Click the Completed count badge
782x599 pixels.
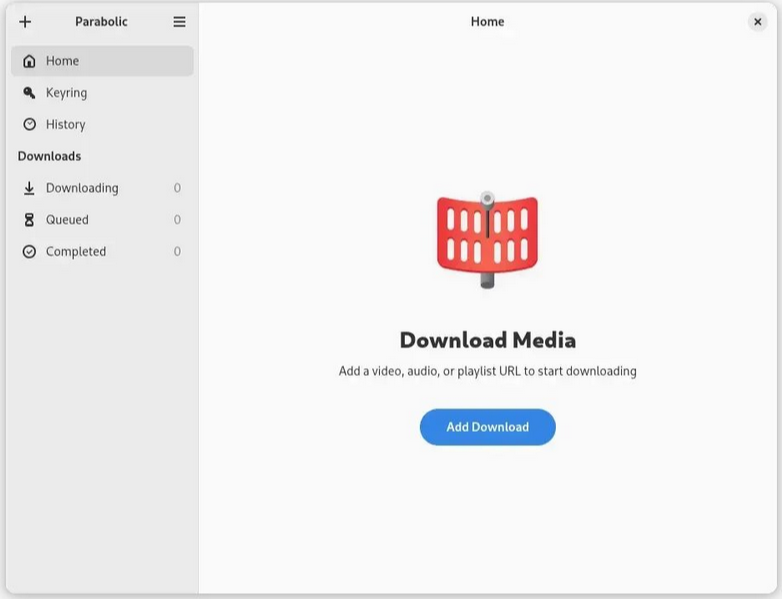tap(177, 252)
